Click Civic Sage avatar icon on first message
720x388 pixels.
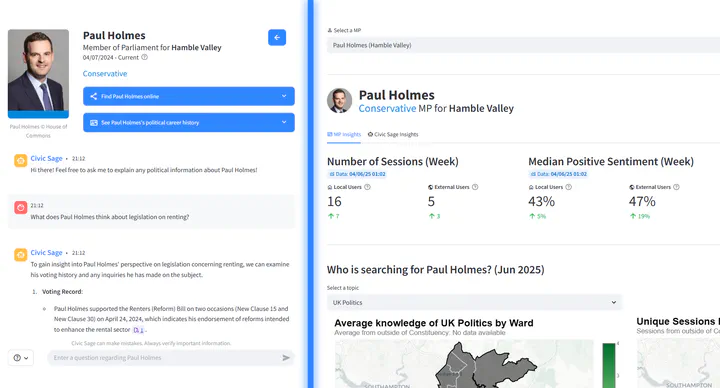[x=21, y=161]
